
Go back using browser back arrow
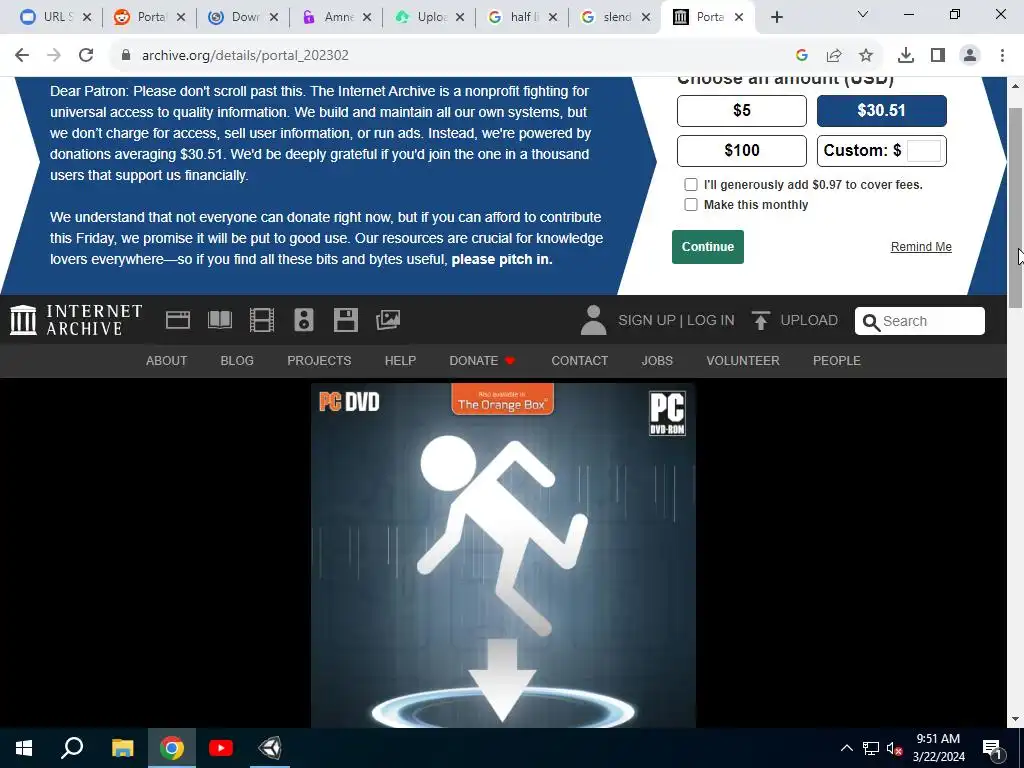click(x=22, y=55)
